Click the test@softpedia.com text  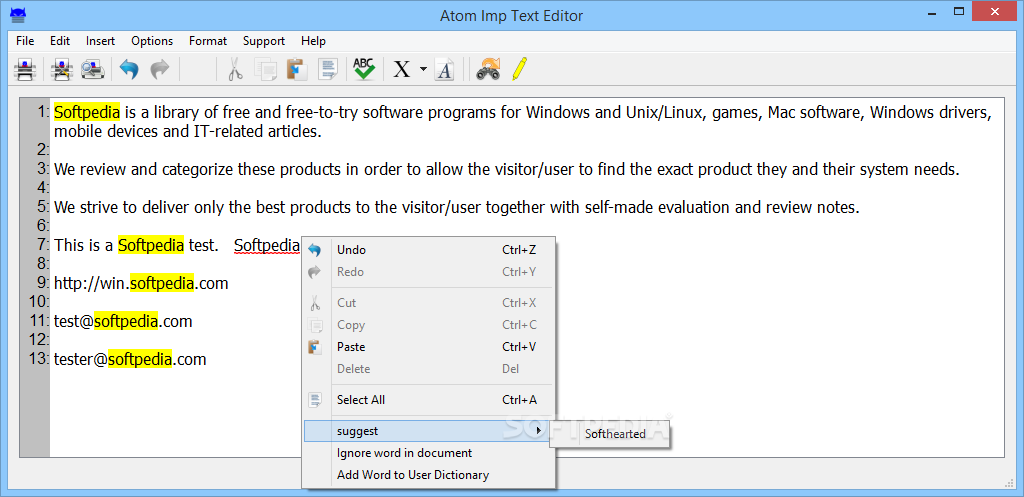pyautogui.click(x=123, y=322)
